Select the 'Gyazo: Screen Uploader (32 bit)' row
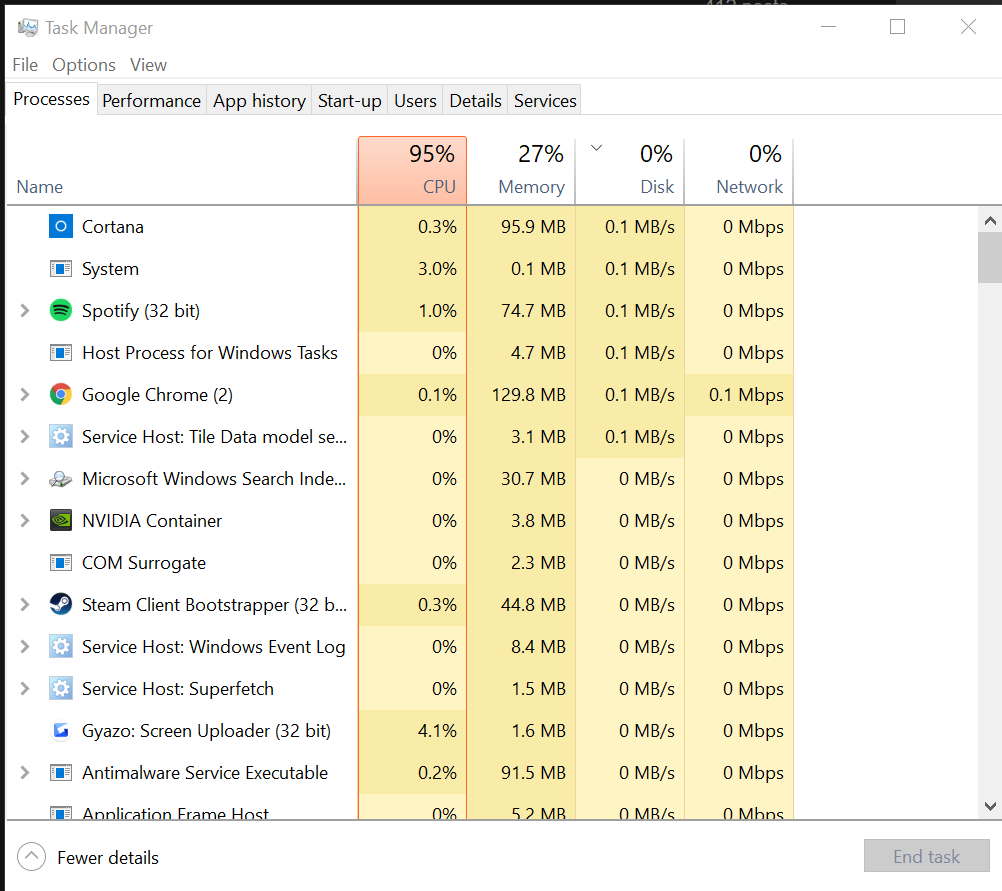Screen dimensions: 1002x891 click(400, 731)
